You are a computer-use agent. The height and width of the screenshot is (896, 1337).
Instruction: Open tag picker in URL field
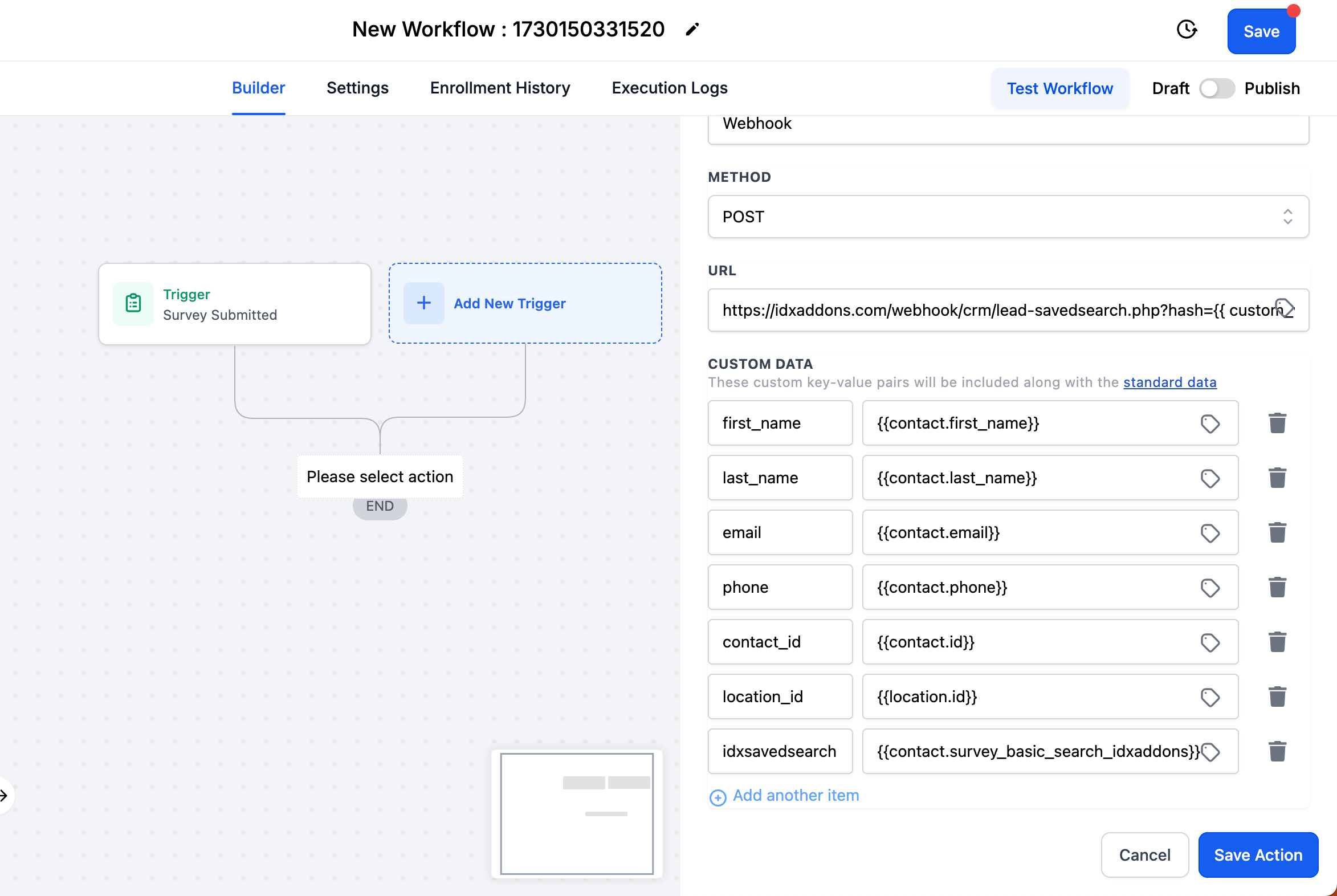tap(1285, 308)
